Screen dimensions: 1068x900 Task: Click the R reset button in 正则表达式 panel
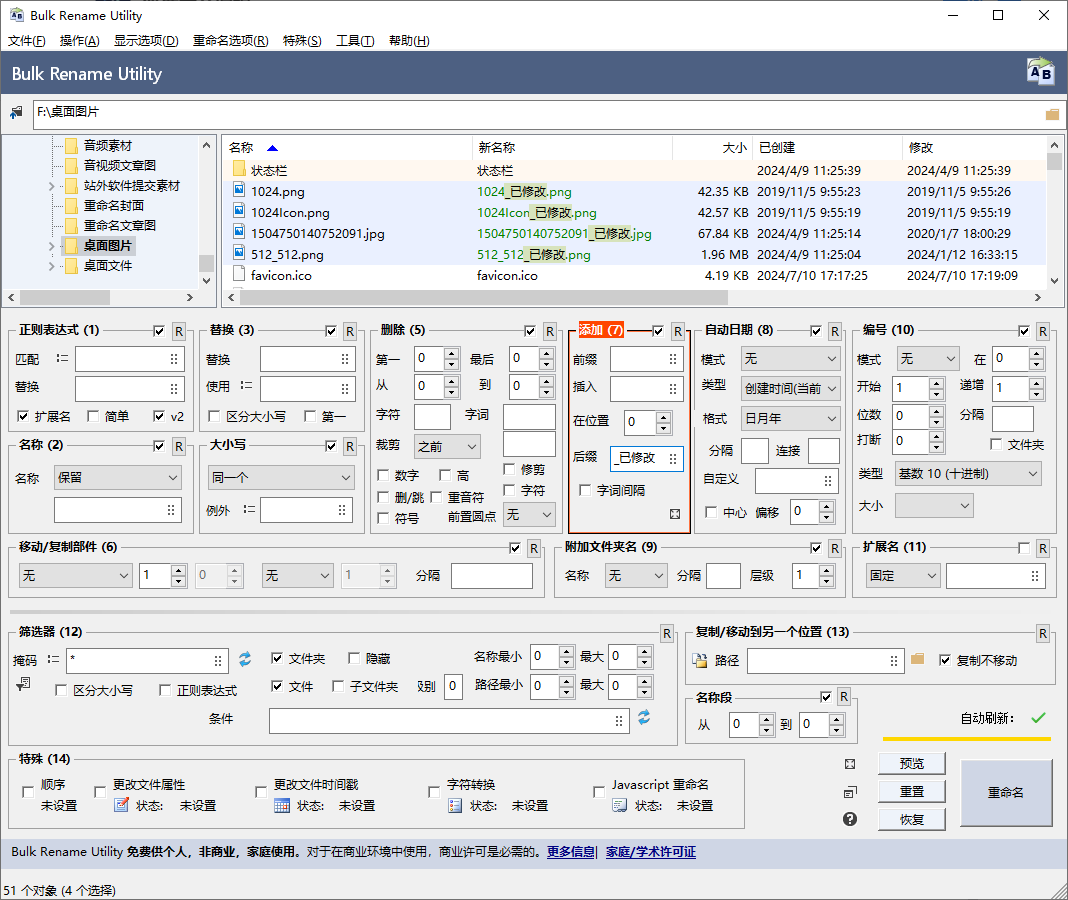[x=178, y=331]
